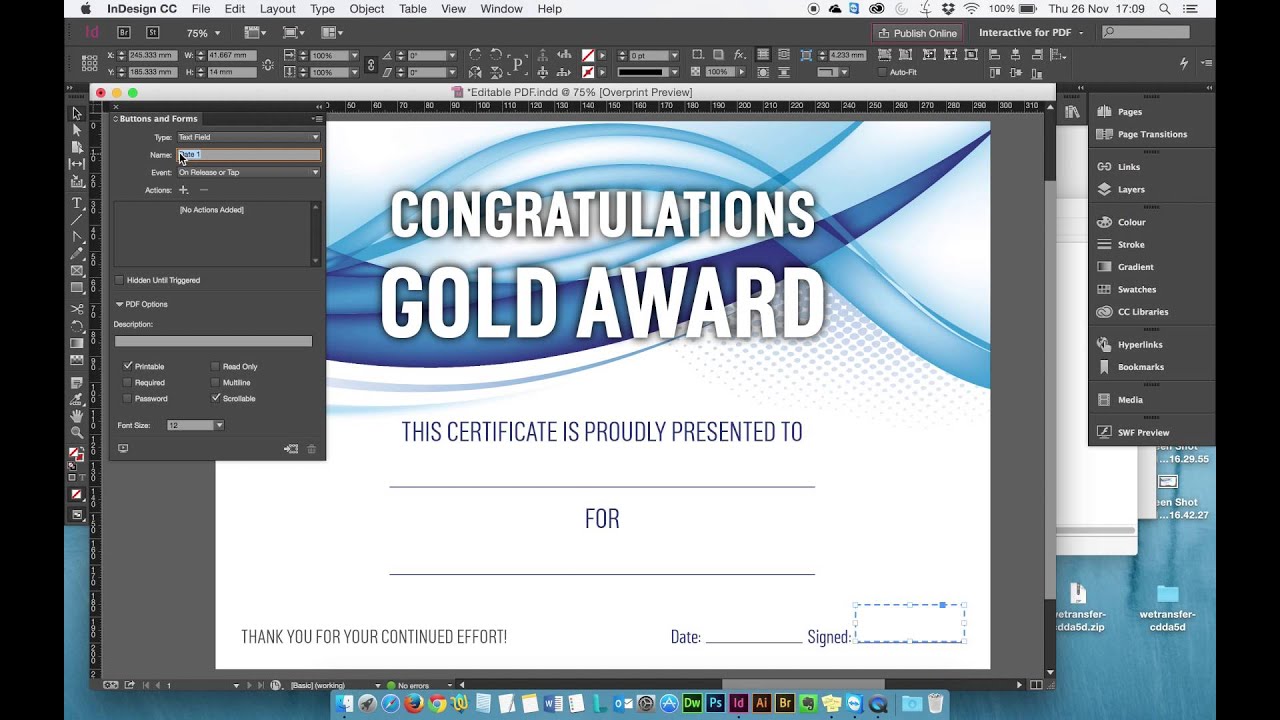Collapse the PDF Options section
Viewport: 1280px width, 720px height.
tap(119, 304)
